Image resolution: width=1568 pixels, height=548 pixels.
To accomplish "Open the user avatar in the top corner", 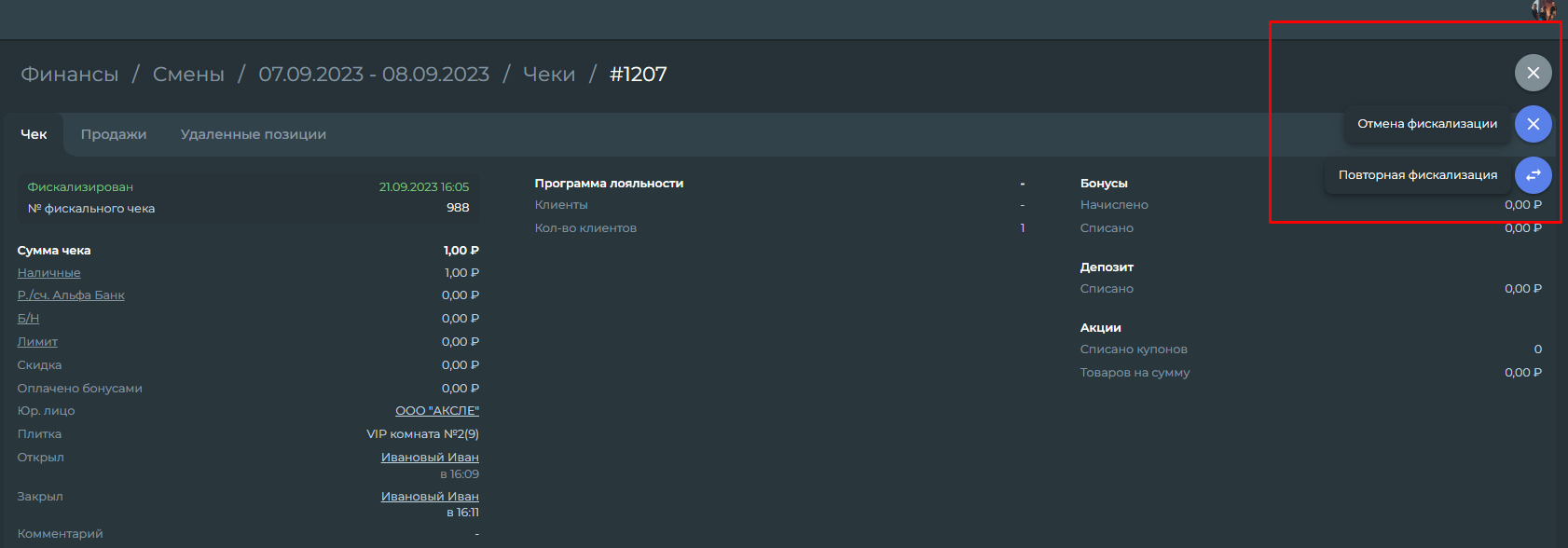I will click(1544, 9).
